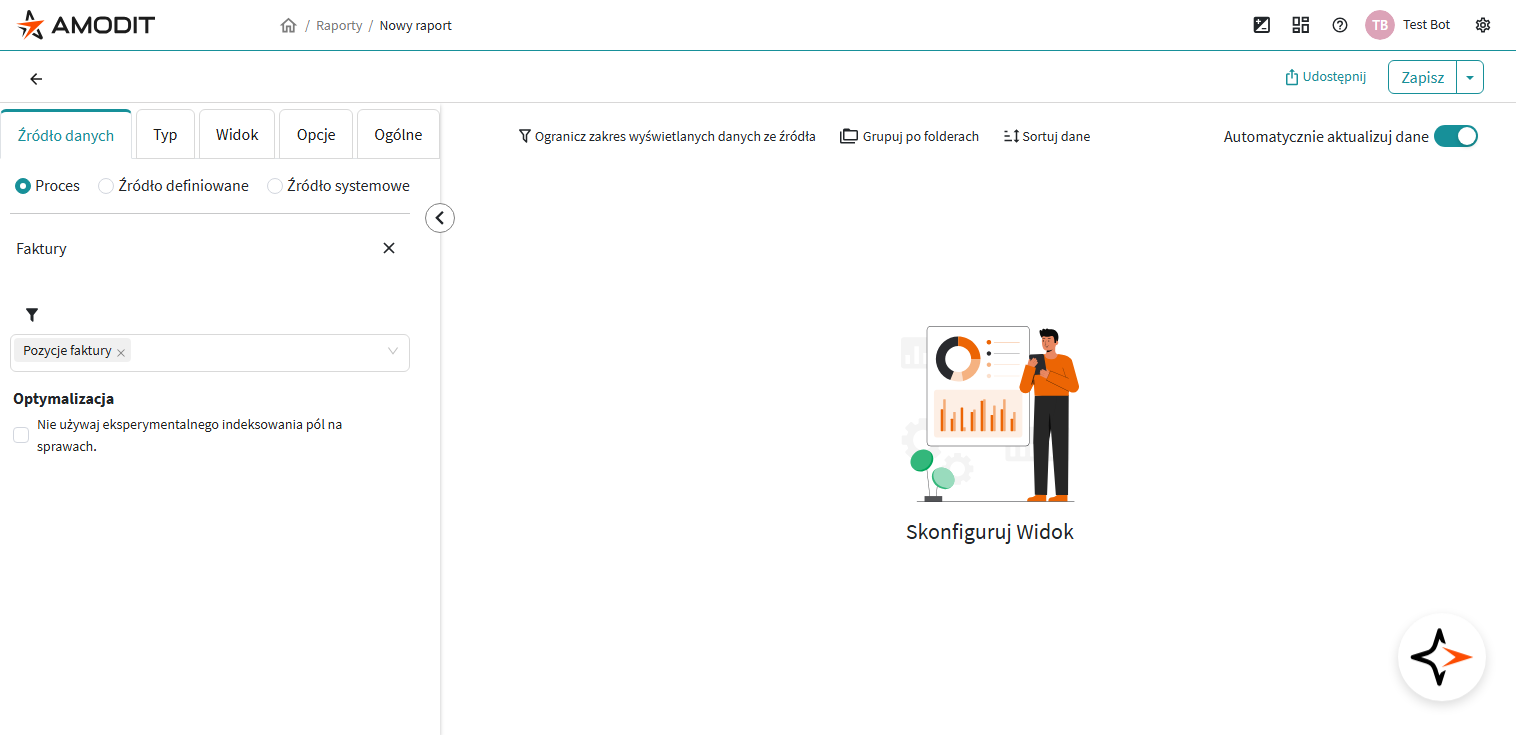
Task: Toggle Automatycznie aktualizuj dane switch
Action: (x=1455, y=136)
